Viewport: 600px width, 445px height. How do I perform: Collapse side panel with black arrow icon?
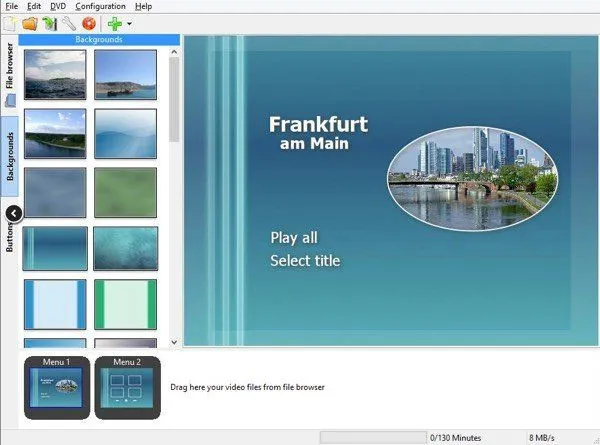pyautogui.click(x=14, y=212)
